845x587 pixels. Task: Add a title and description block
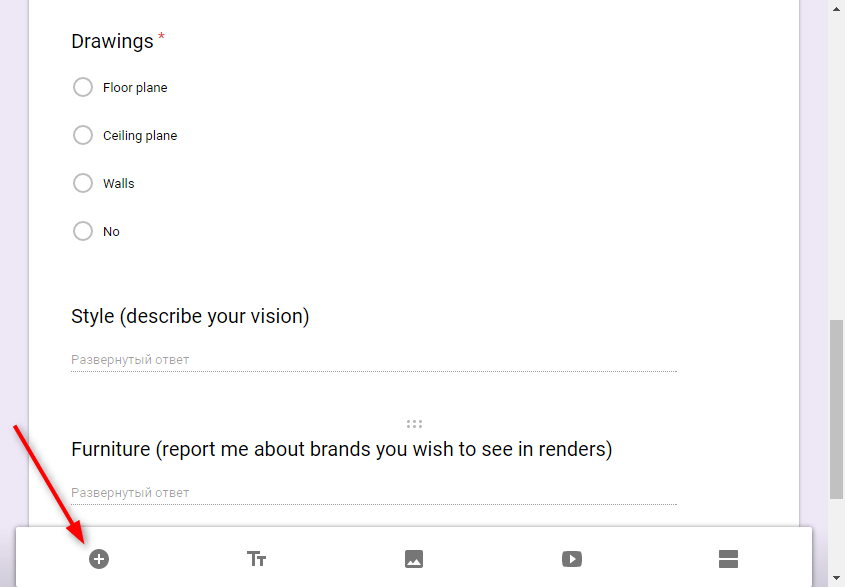coord(256,559)
